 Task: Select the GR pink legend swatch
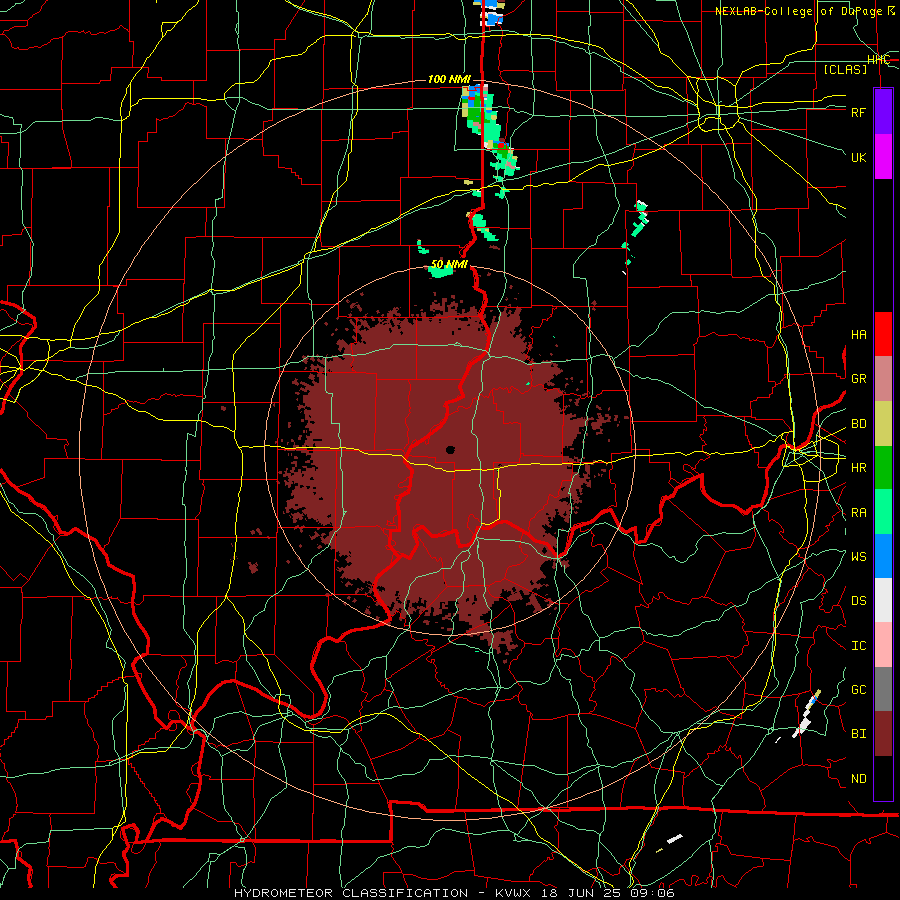click(883, 379)
